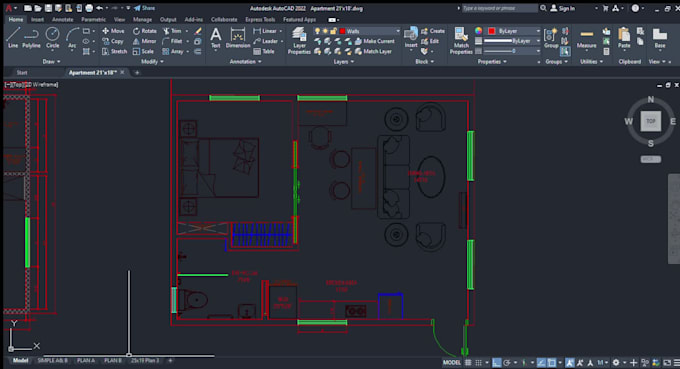
Task: Expand the Layers panel
Action: pyautogui.click(x=343, y=62)
